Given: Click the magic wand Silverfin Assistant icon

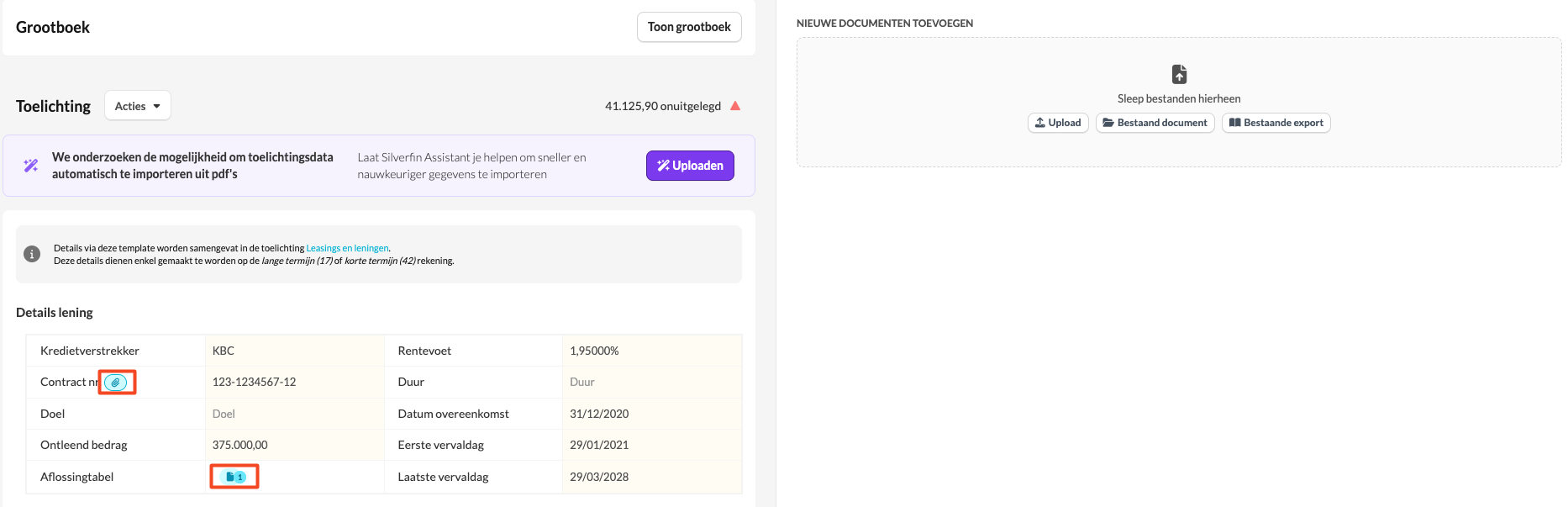Looking at the screenshot, I should coord(31,166).
